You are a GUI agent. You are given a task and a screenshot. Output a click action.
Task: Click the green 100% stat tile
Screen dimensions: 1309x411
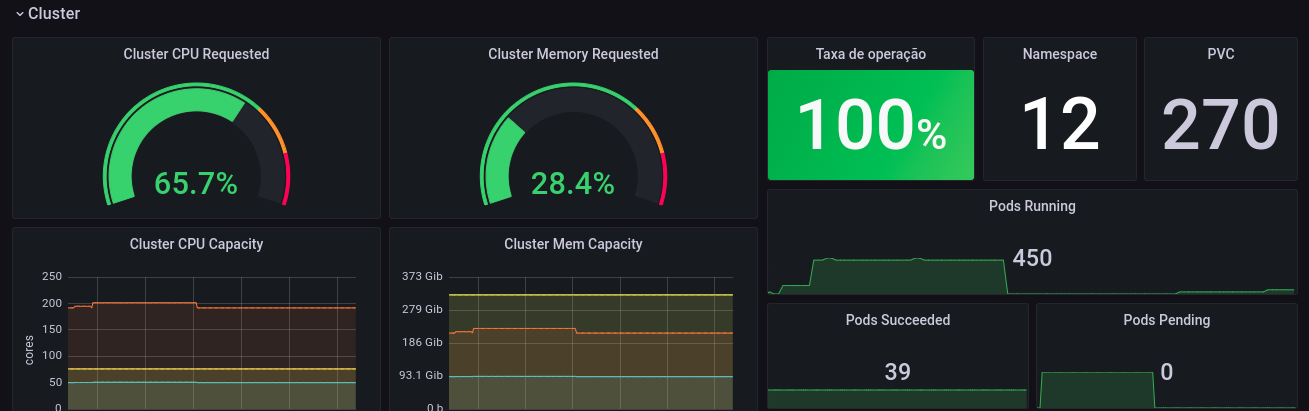[871, 125]
